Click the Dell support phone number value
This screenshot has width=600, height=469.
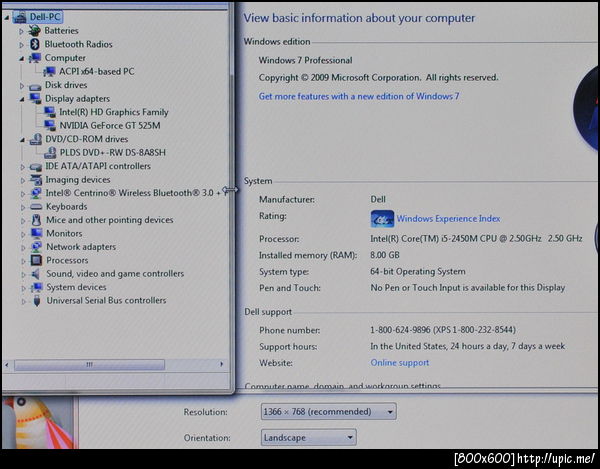(443, 330)
